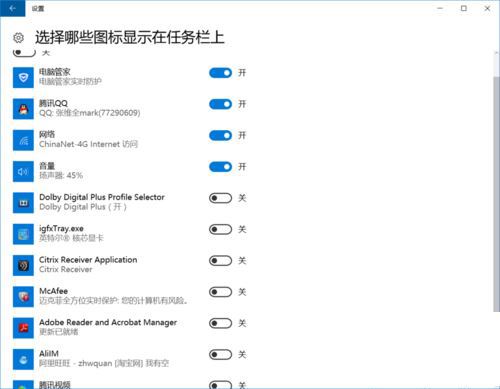Click the igfxTray.exe icon

click(x=23, y=234)
